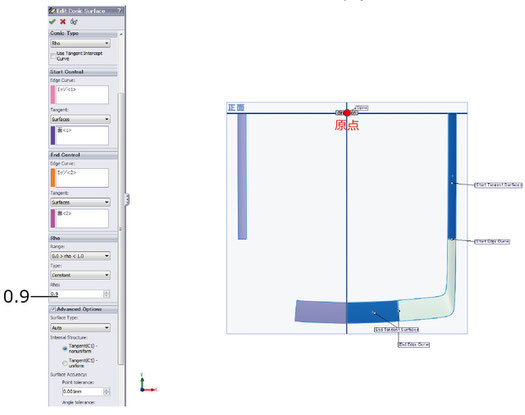Click the Start Tangent Surface callout label
525x415 pixels.
498,185
